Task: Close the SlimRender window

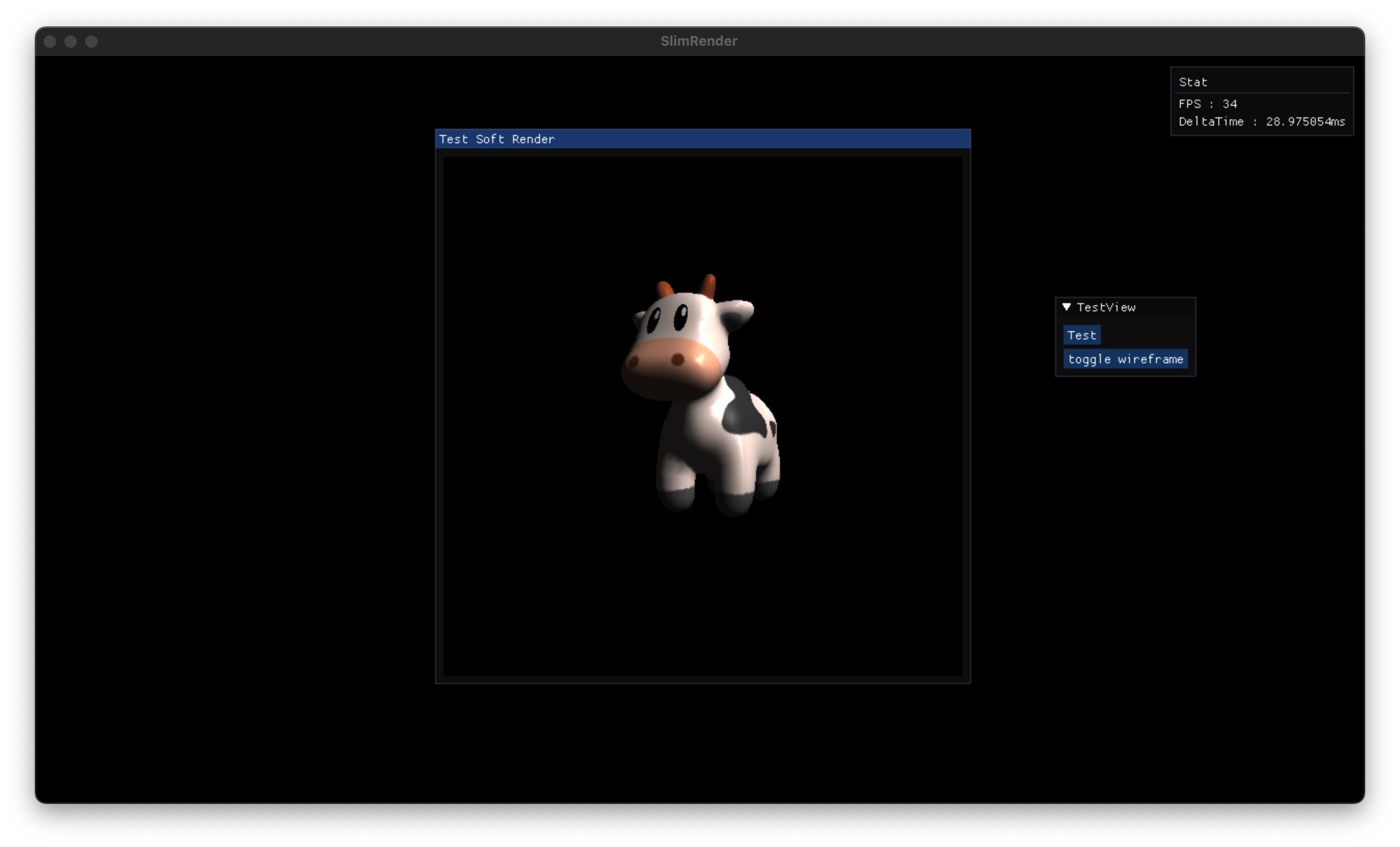Action: point(50,42)
